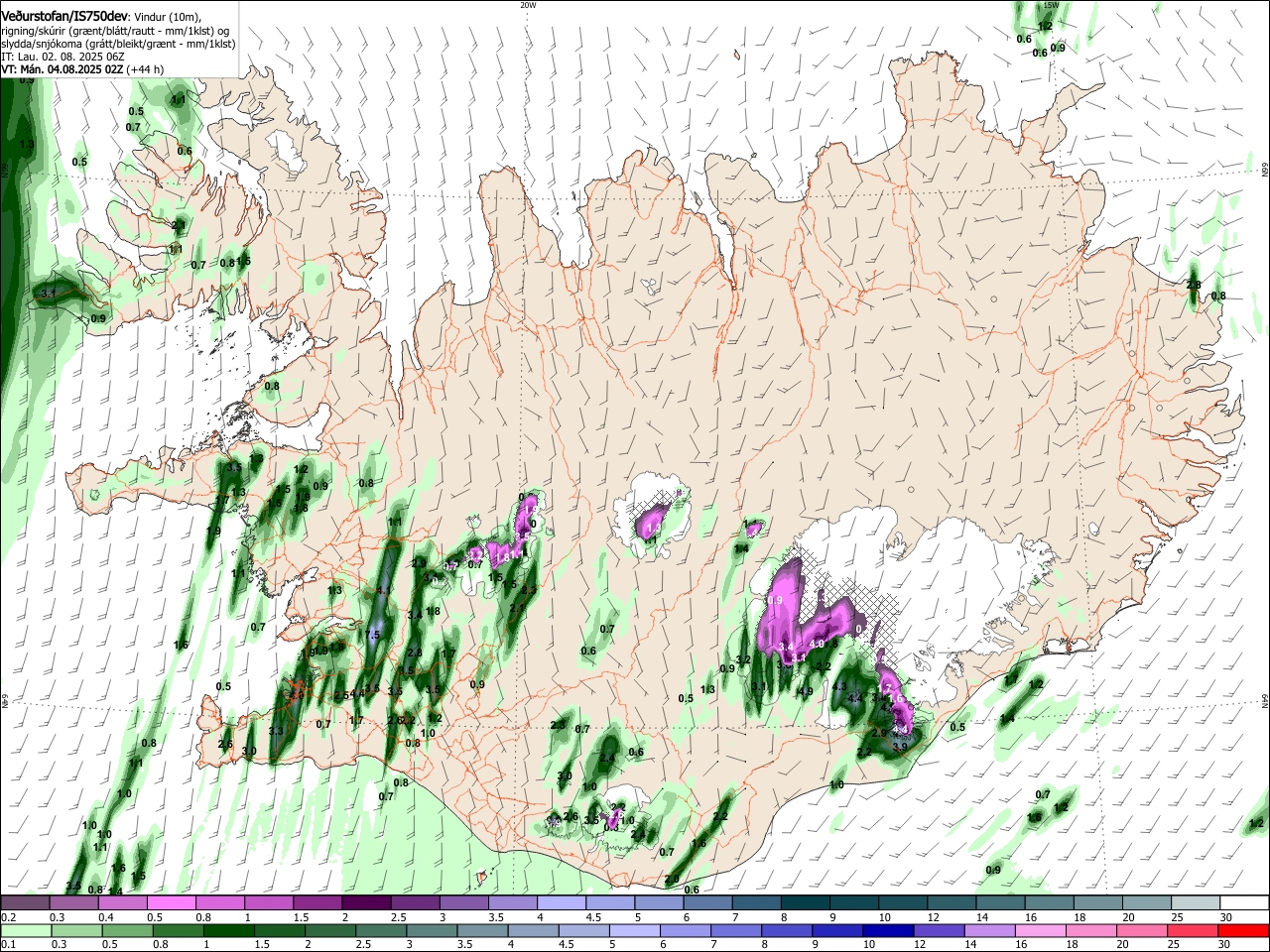1270x952 pixels.
Task: Click the 3.9 precipitation value on the map
Action: (x=900, y=747)
